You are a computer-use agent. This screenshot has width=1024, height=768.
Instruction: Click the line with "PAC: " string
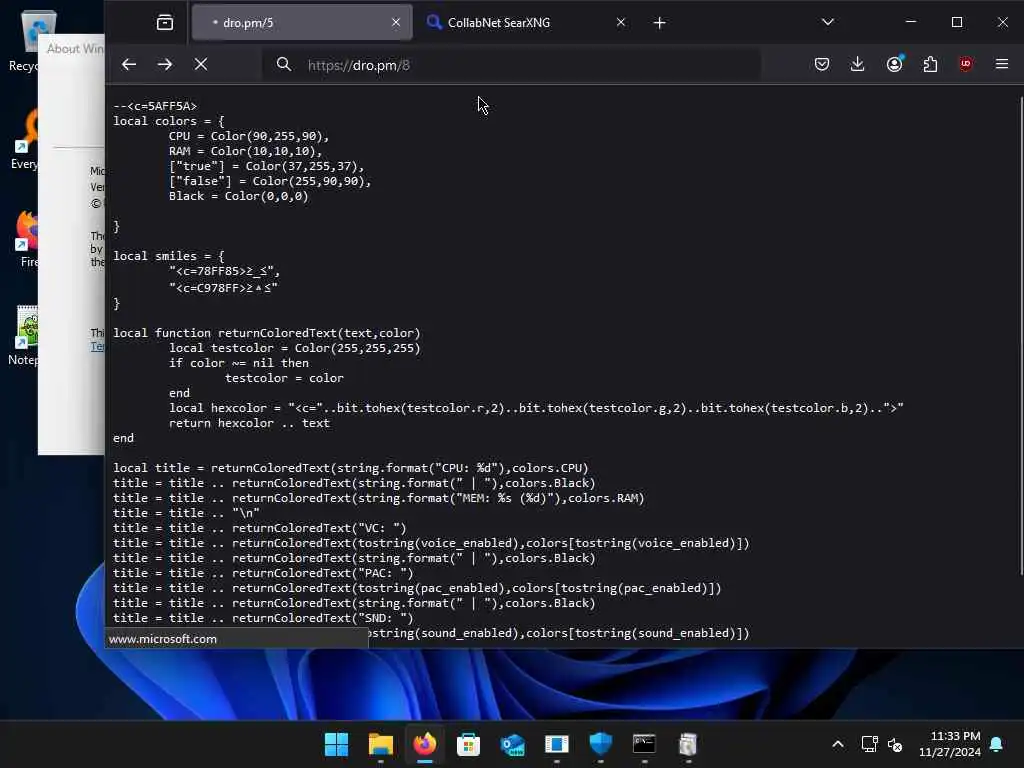tap(263, 573)
